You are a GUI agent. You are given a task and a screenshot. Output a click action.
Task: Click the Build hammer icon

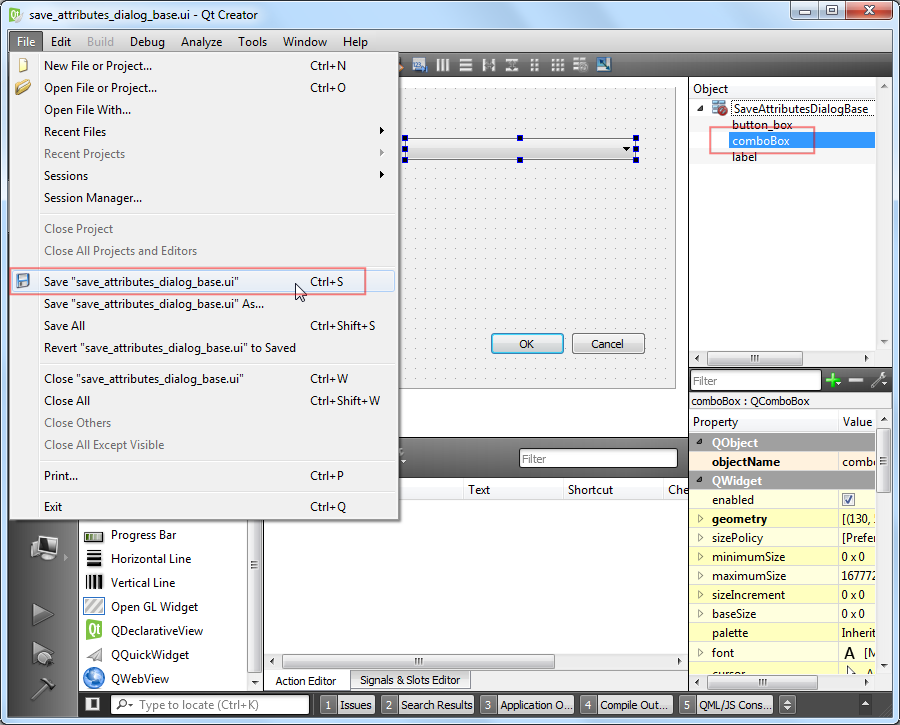pos(42,688)
